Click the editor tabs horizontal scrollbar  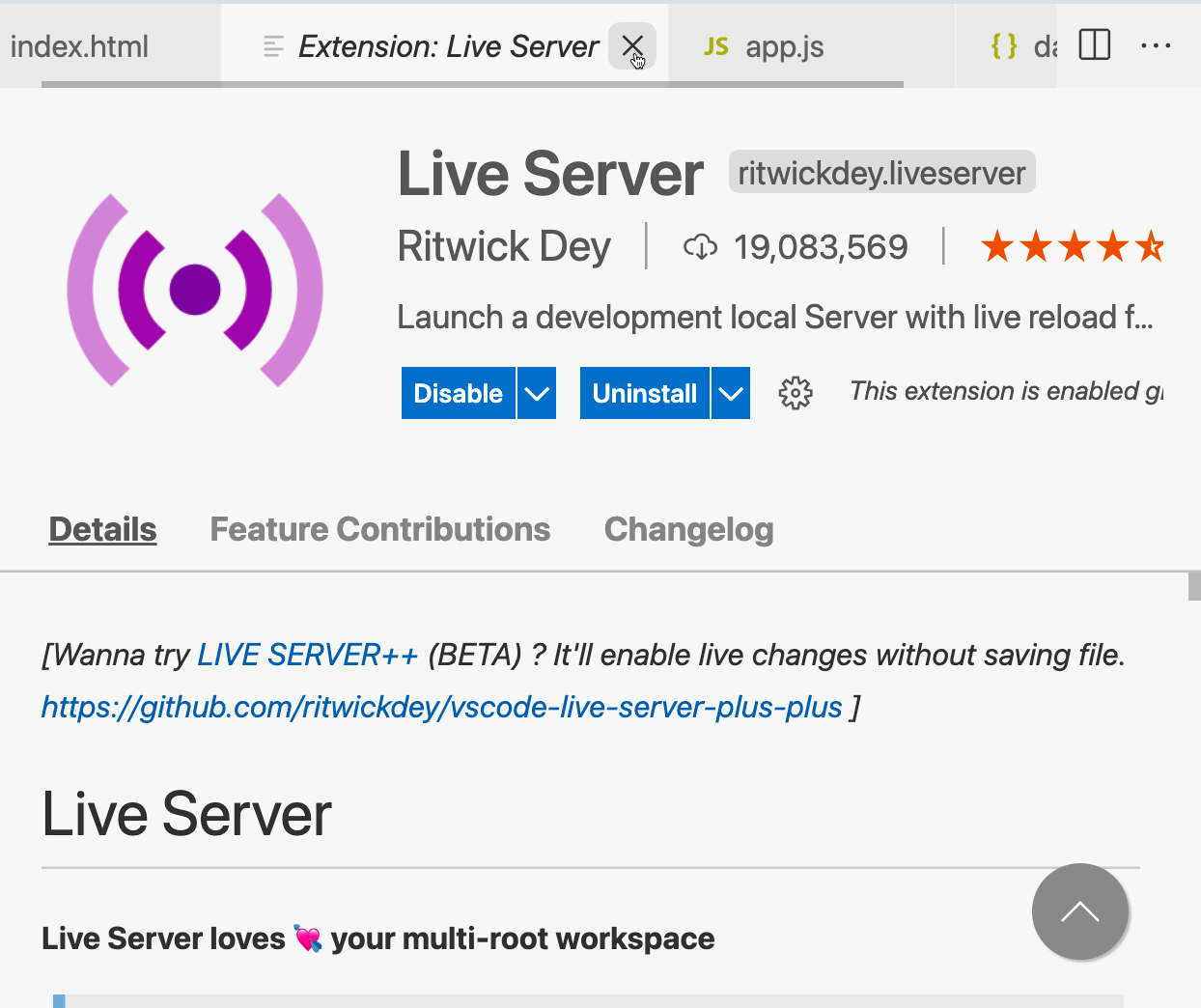coord(472,84)
